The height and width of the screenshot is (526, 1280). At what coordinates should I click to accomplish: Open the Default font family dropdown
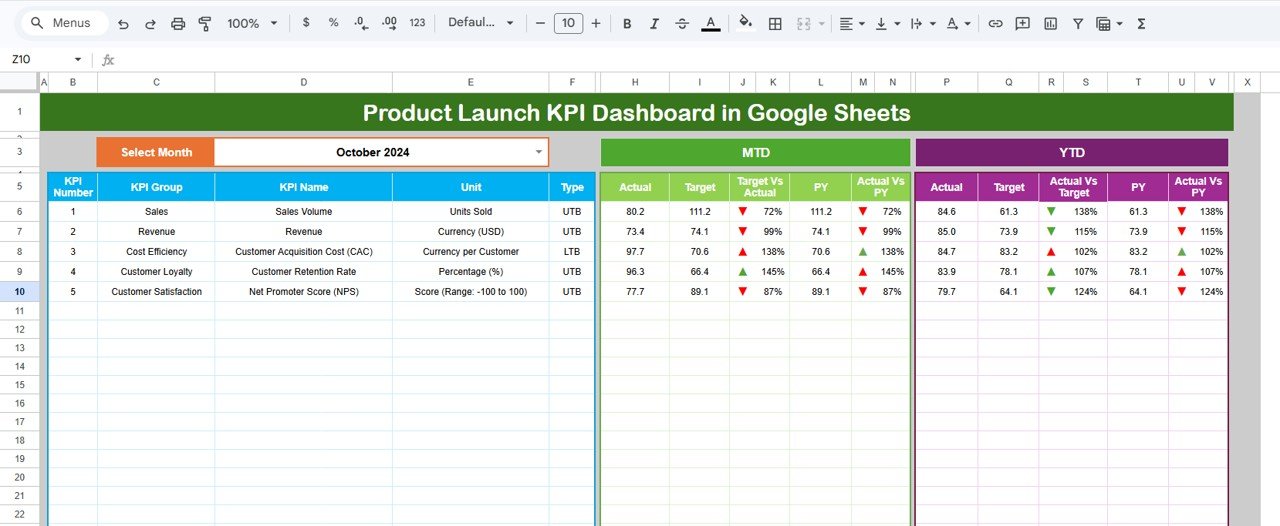coord(481,23)
